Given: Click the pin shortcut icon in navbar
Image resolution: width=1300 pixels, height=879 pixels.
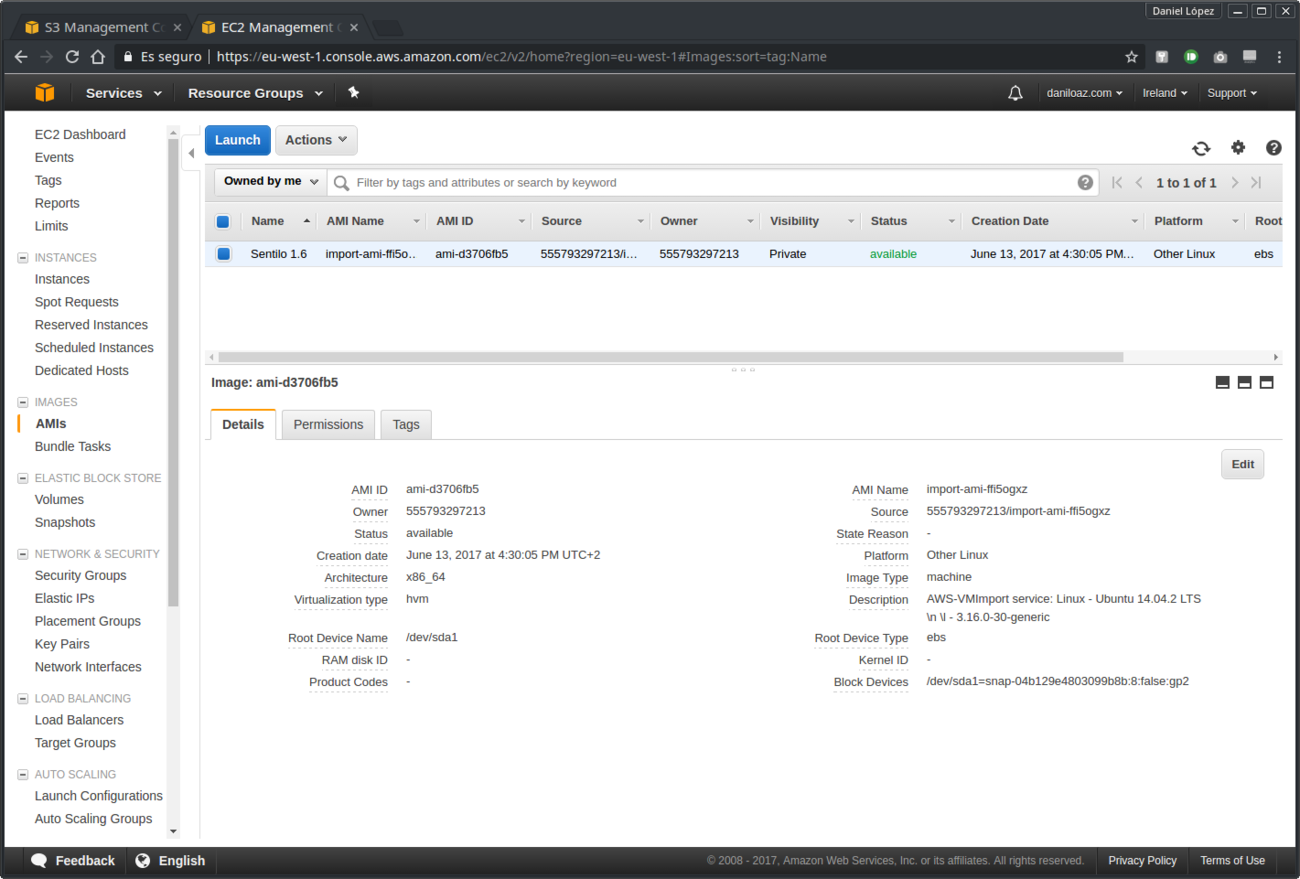Looking at the screenshot, I should point(353,93).
